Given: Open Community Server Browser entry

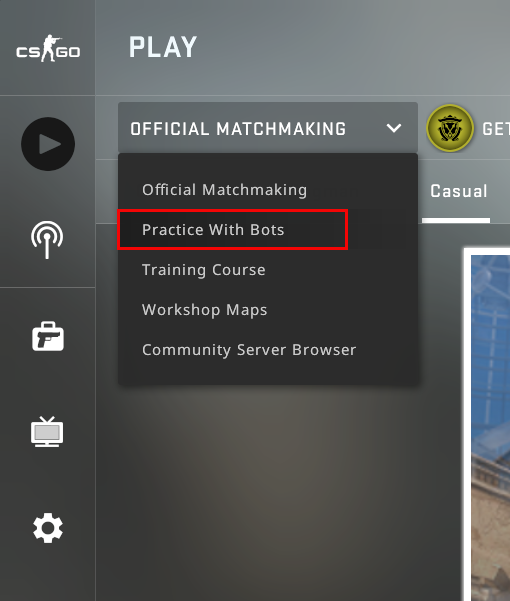Looking at the screenshot, I should click(249, 350).
